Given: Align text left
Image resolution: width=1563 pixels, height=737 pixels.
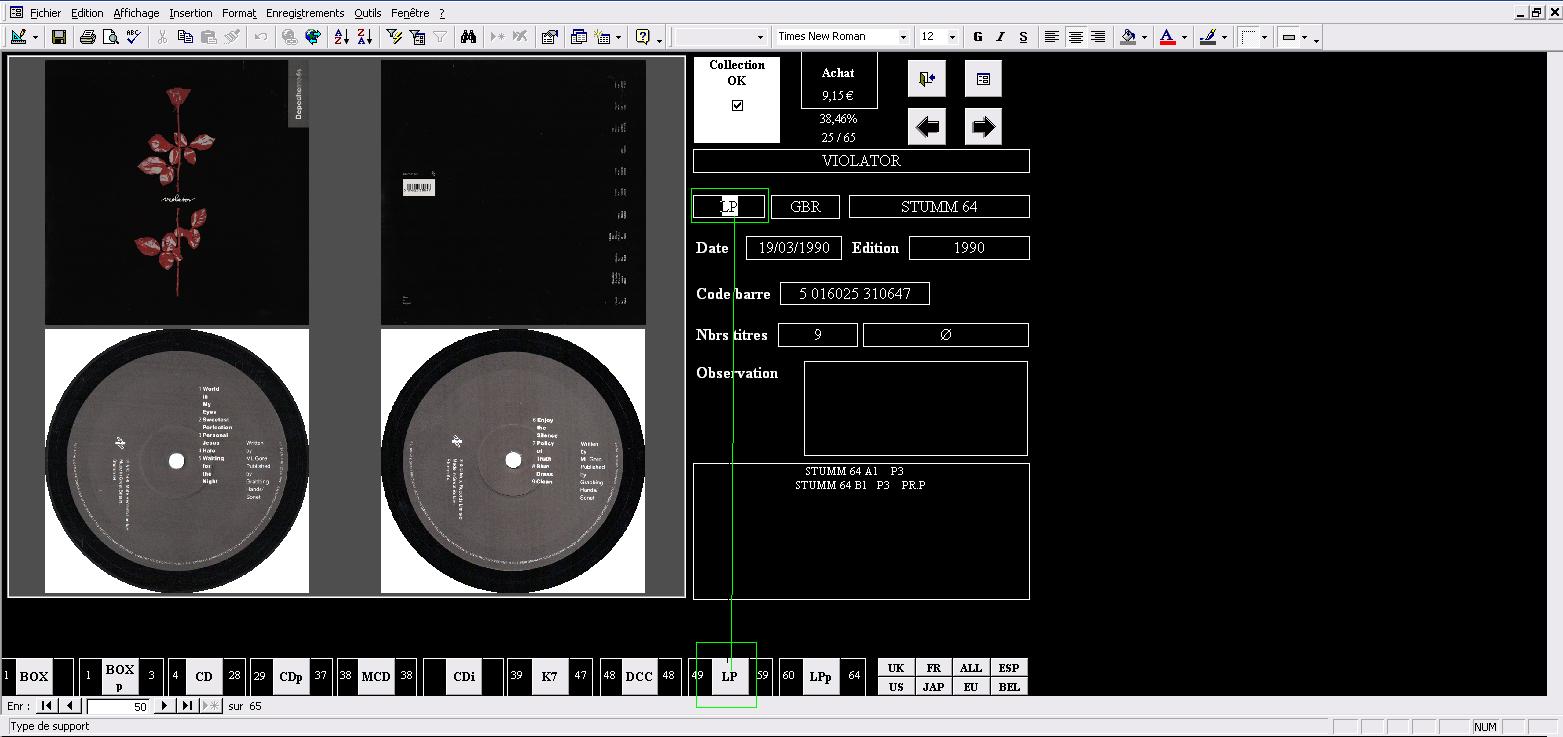Looking at the screenshot, I should coord(1052,37).
